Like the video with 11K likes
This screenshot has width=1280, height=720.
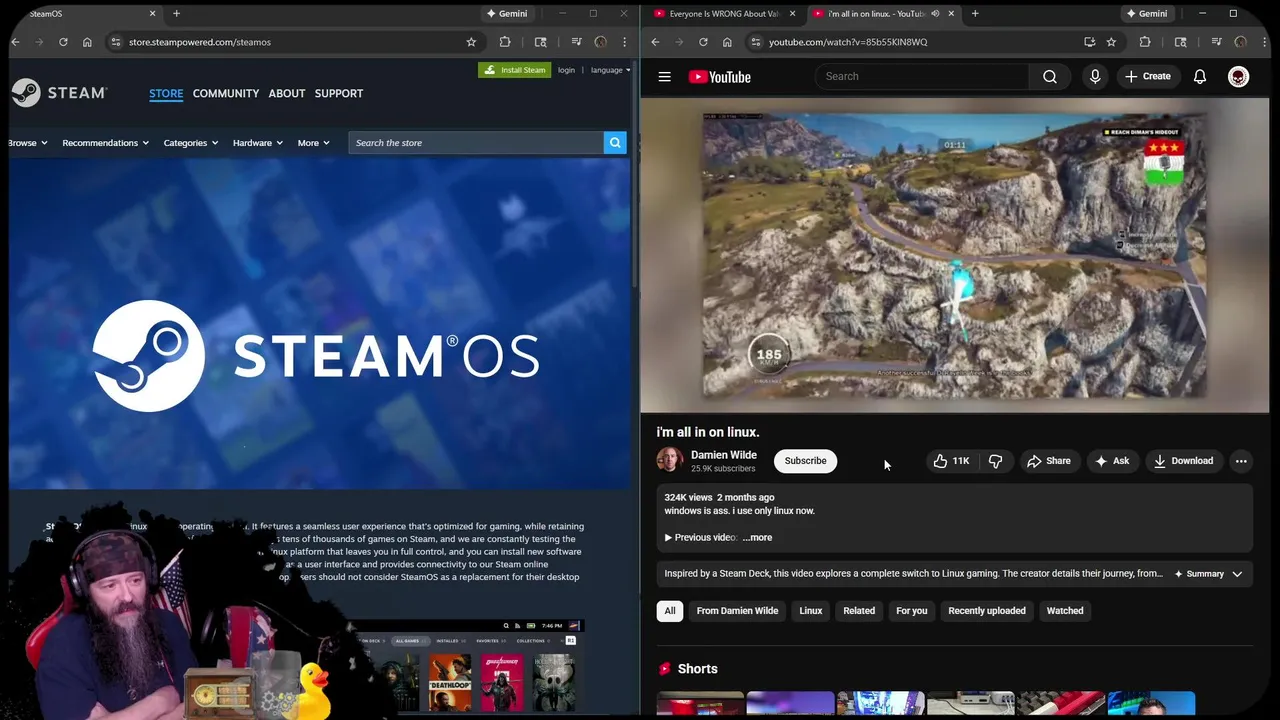(951, 461)
